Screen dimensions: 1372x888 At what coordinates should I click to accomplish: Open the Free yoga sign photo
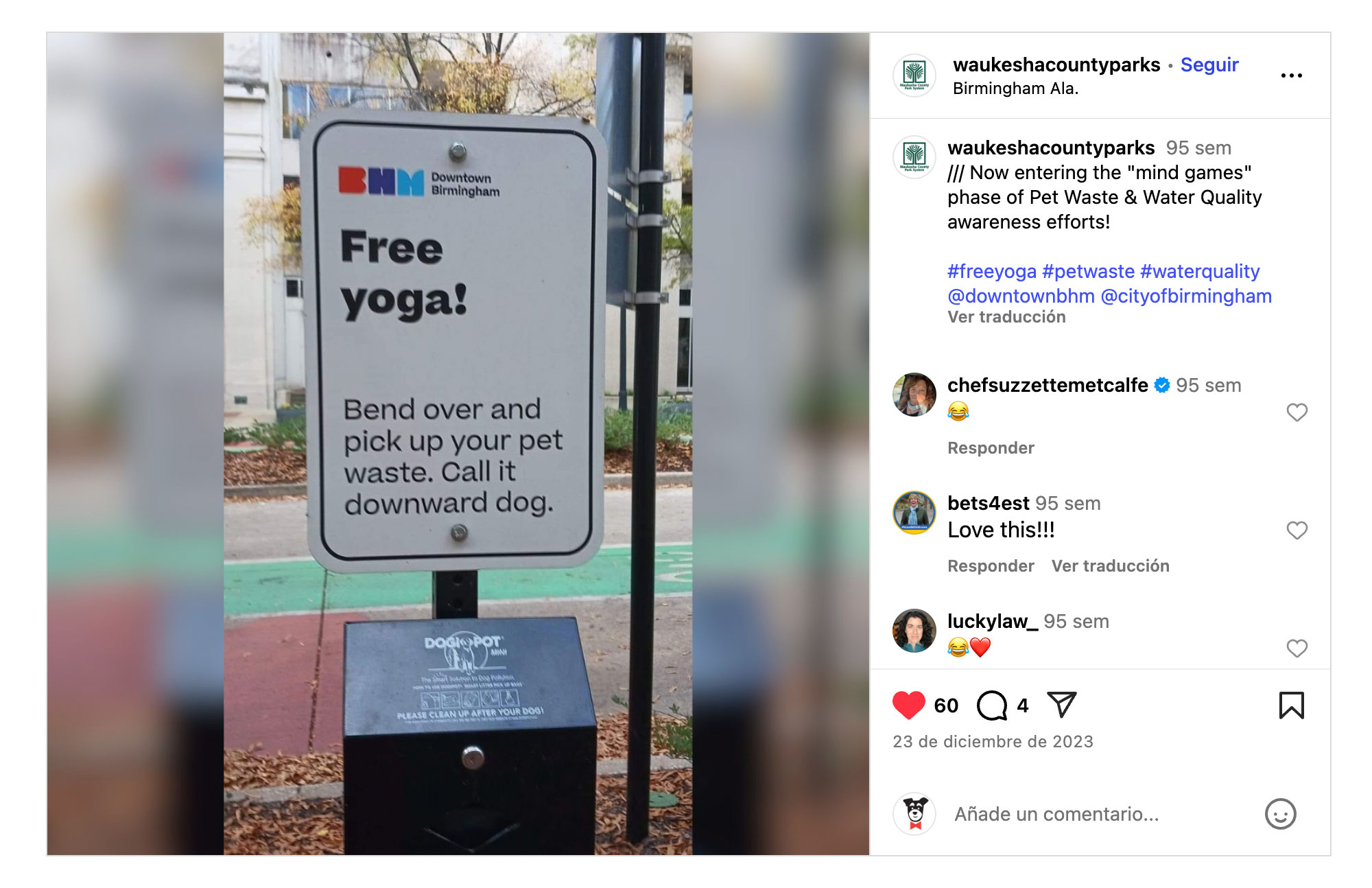tap(458, 444)
